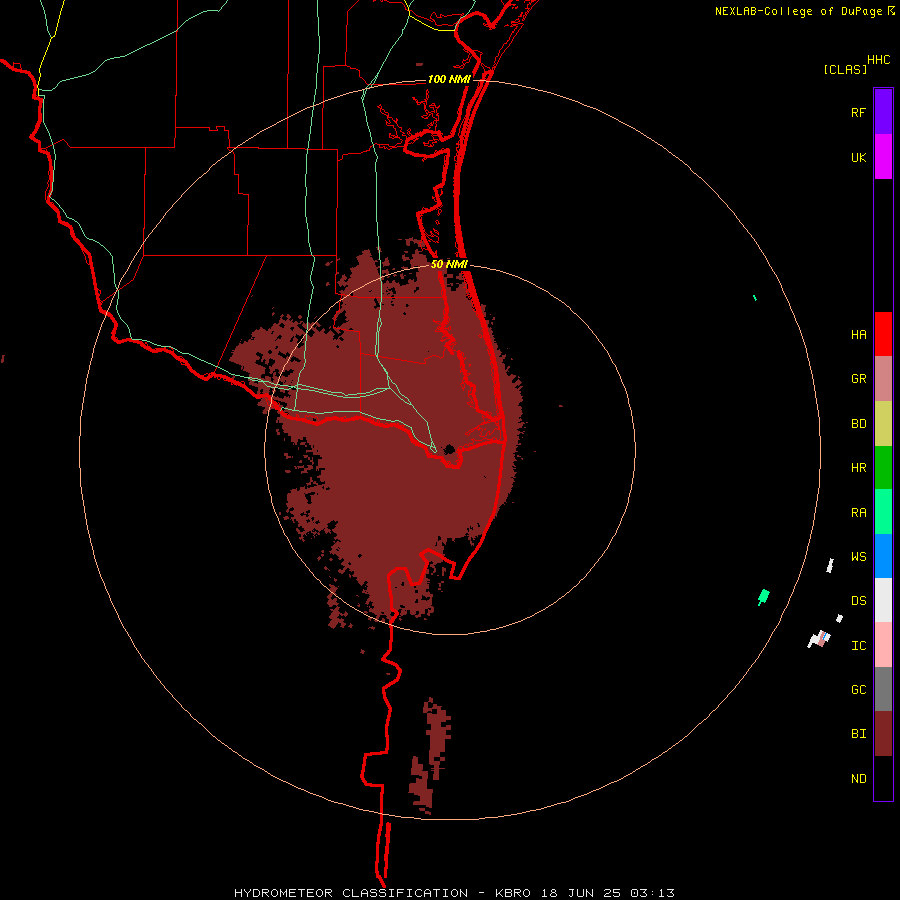Pick the WS blue legend swatch
Viewport: 900px width, 900px height.
pyautogui.click(x=883, y=556)
